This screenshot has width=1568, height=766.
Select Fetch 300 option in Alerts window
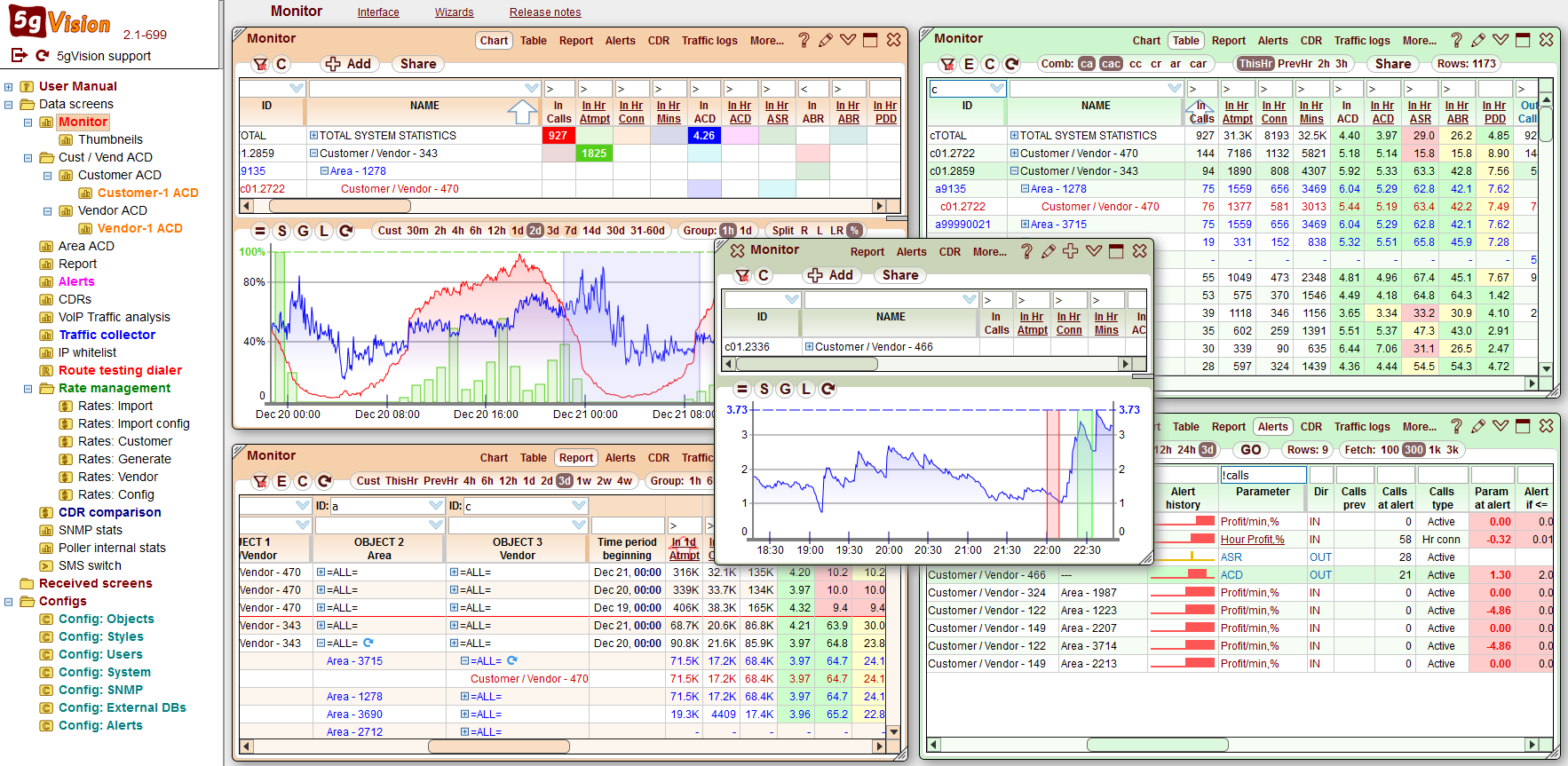point(1414,450)
